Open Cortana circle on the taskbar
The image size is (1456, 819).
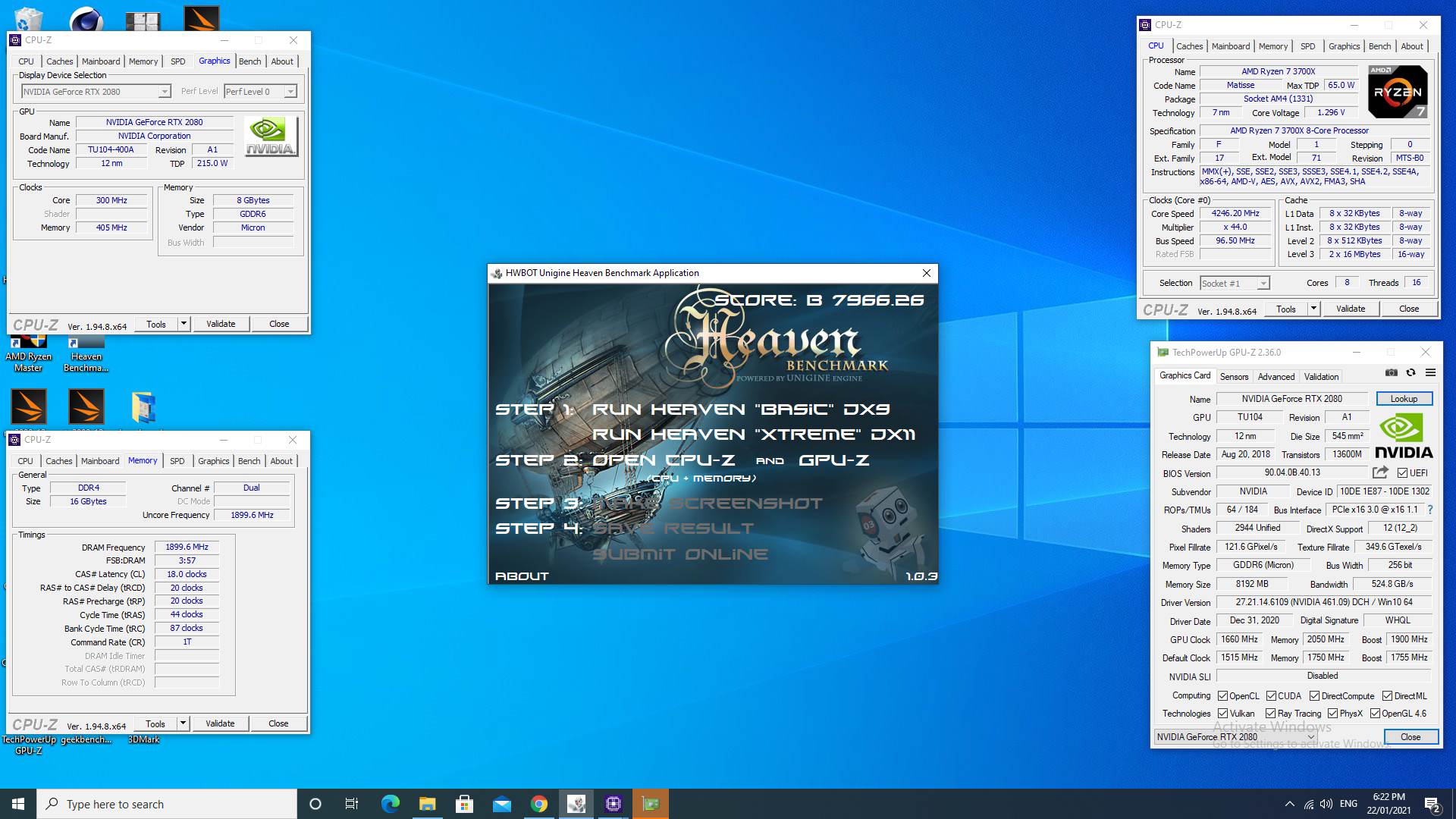point(315,804)
